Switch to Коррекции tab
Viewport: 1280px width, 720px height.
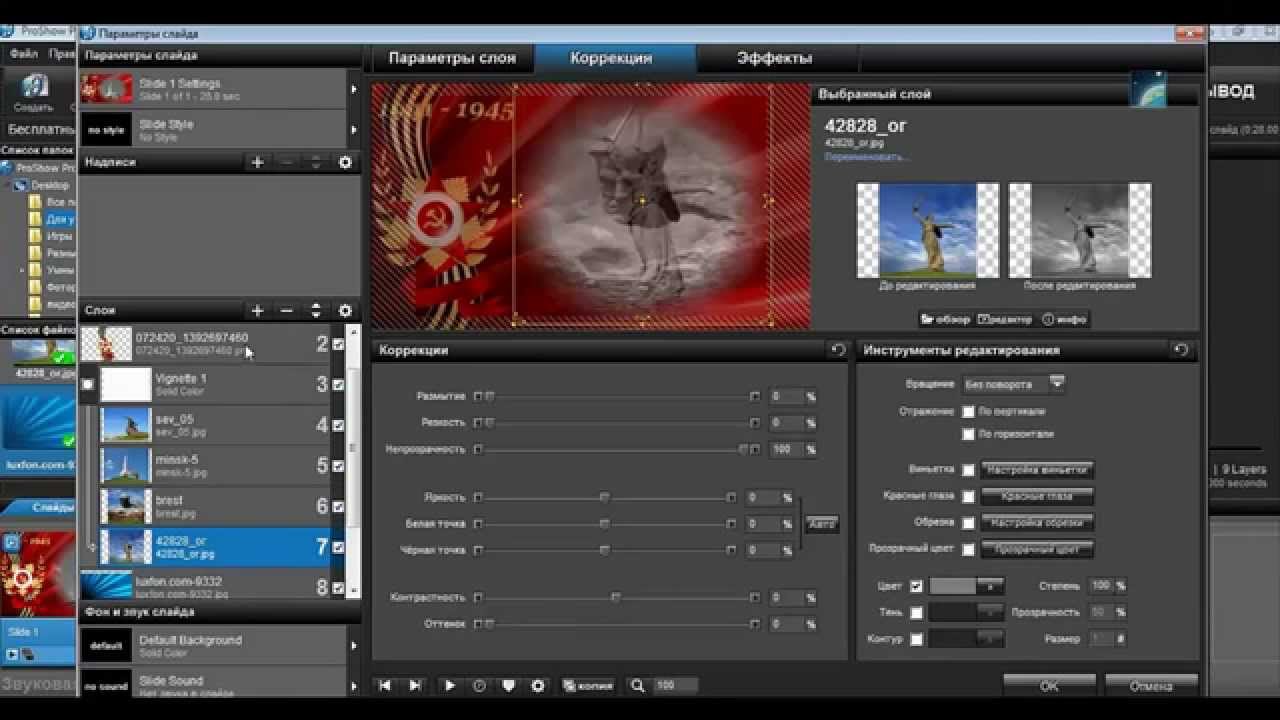coord(611,58)
